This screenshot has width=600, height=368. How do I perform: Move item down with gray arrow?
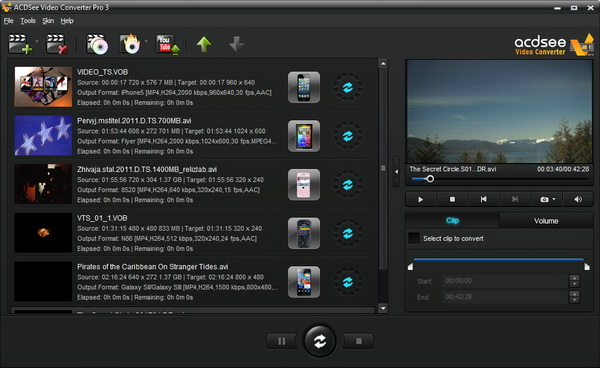(236, 44)
